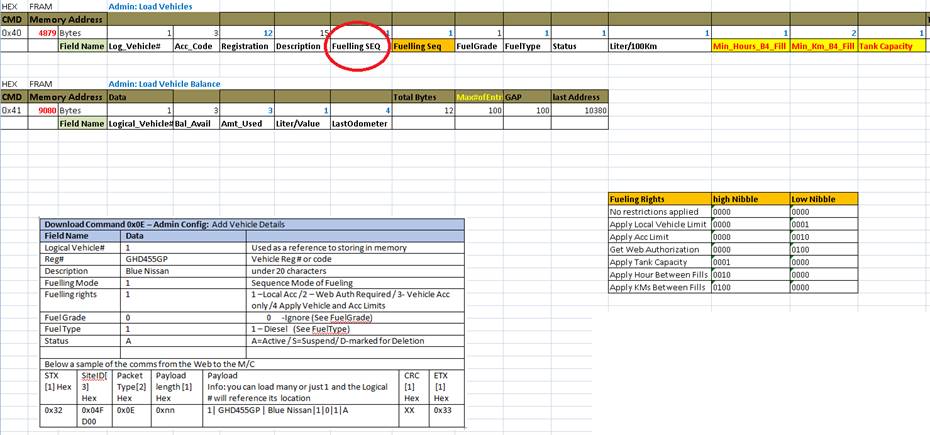Screen dimensions: 930x435
Task: Select the "Acc_Code" field cell
Action: click(194, 46)
